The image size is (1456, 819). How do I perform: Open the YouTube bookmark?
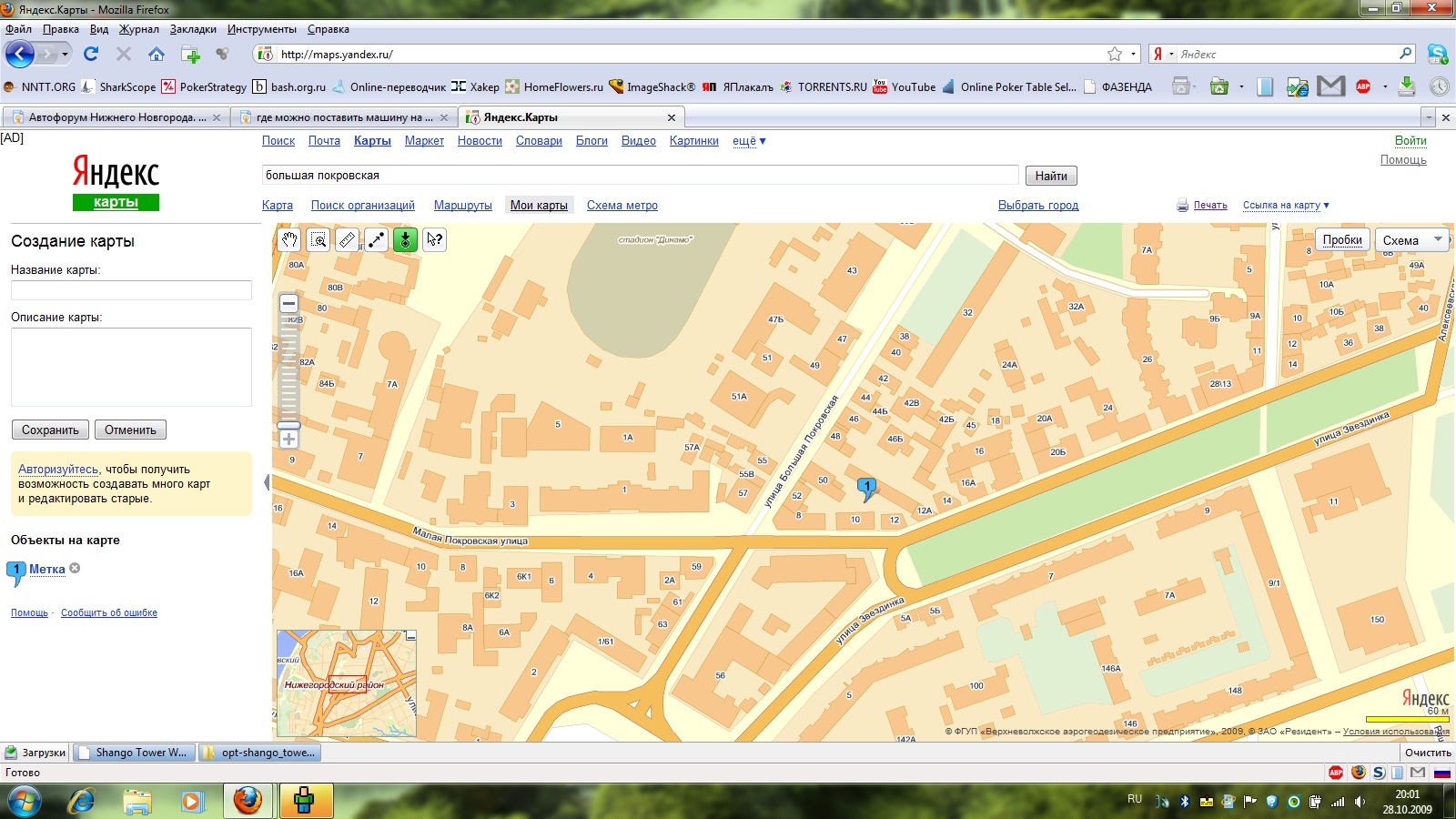pyautogui.click(x=904, y=86)
